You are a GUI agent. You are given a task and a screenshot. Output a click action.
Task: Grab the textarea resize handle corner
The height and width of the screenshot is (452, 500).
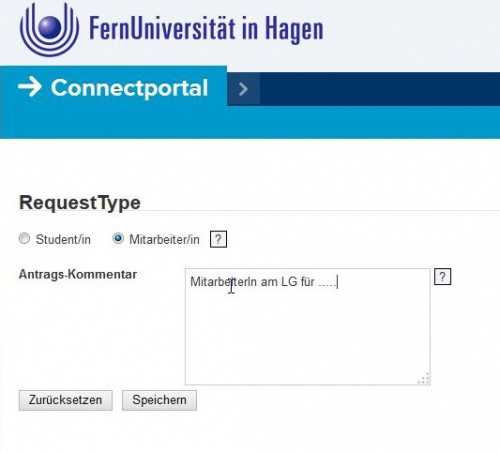tap(424, 379)
